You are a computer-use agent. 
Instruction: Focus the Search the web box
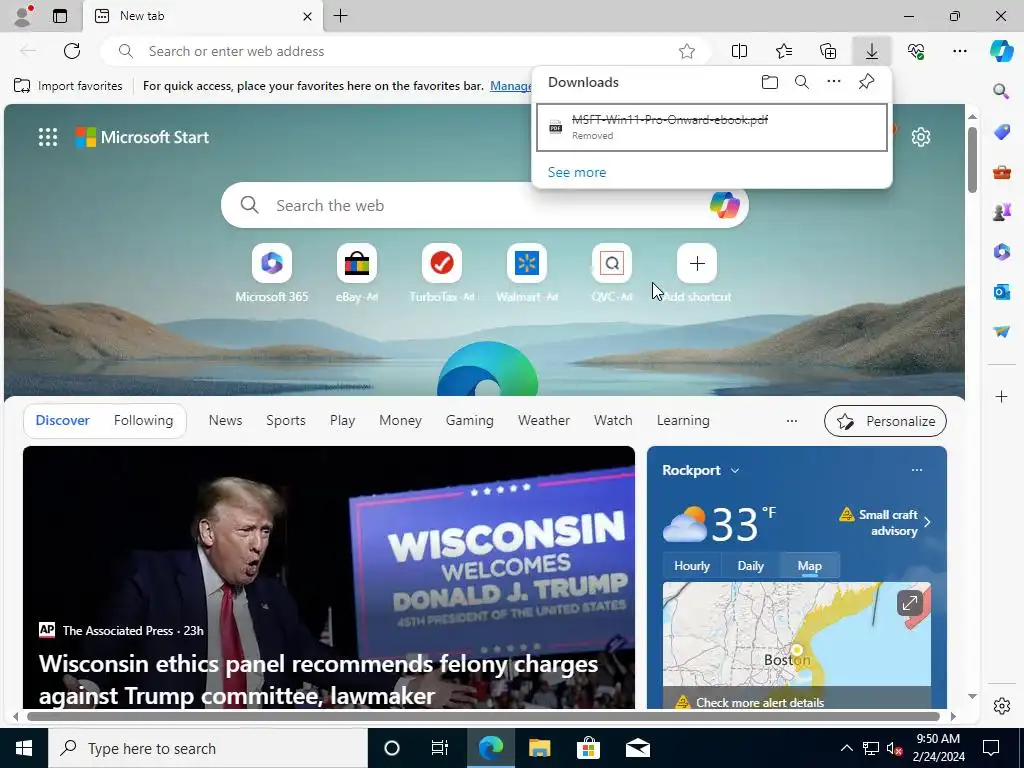[x=483, y=205]
